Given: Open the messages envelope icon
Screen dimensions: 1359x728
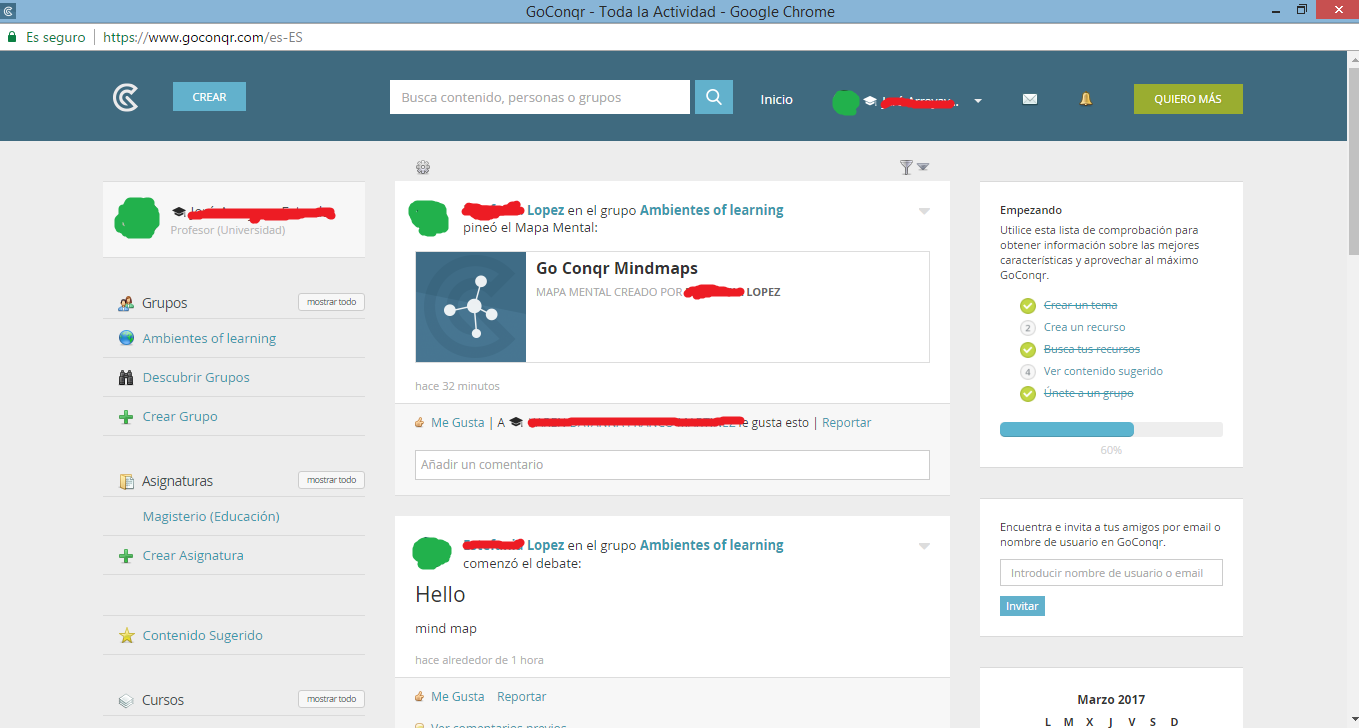Looking at the screenshot, I should [1030, 99].
